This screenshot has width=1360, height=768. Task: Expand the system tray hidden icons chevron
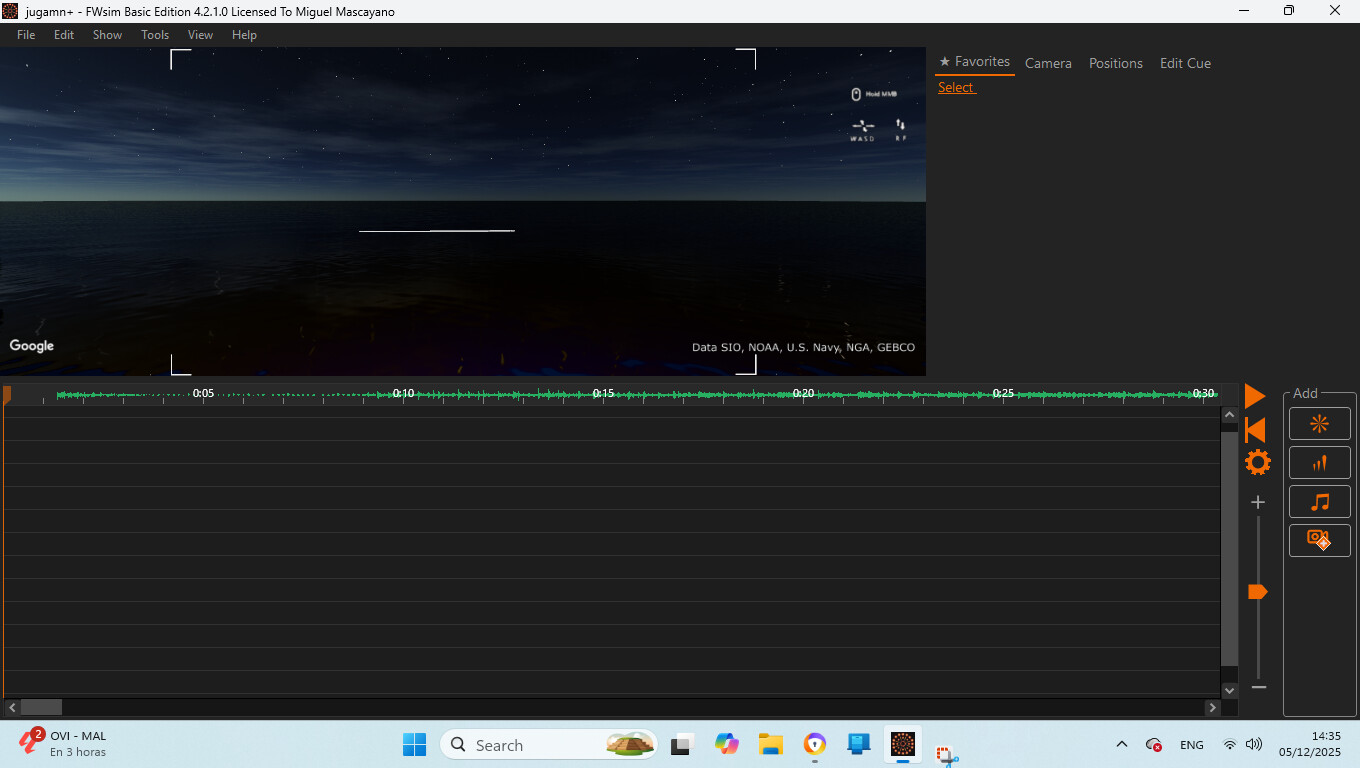click(x=1121, y=745)
